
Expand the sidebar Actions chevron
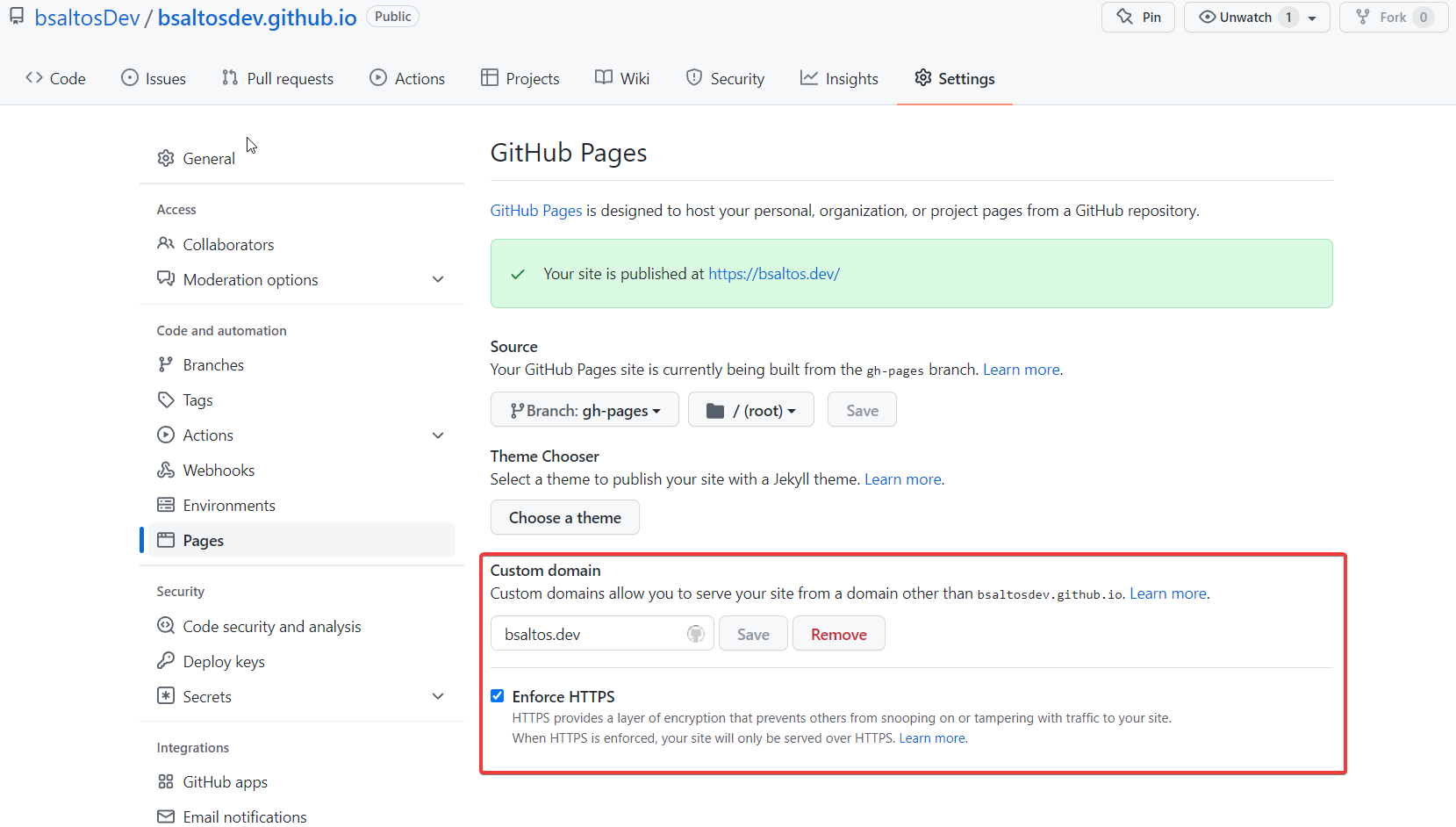tap(438, 435)
